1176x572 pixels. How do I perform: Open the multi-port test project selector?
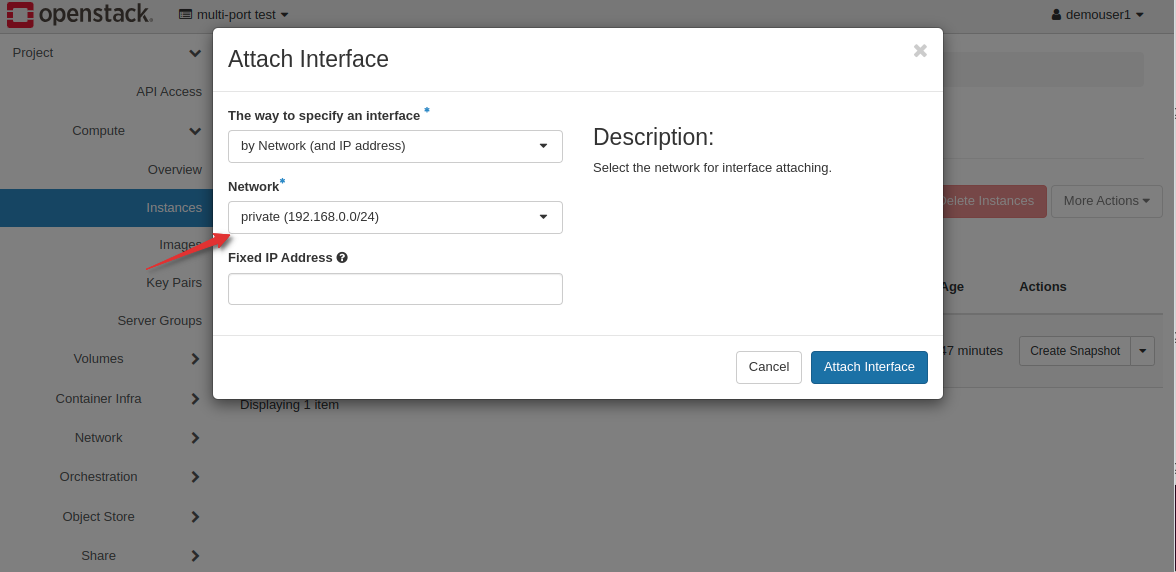(234, 15)
